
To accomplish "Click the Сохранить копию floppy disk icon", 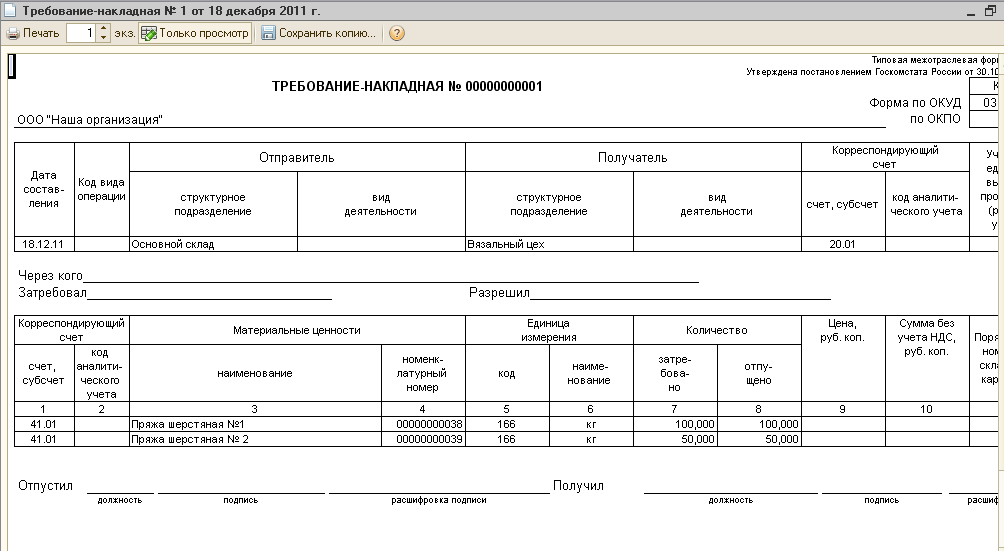I will click(x=268, y=33).
